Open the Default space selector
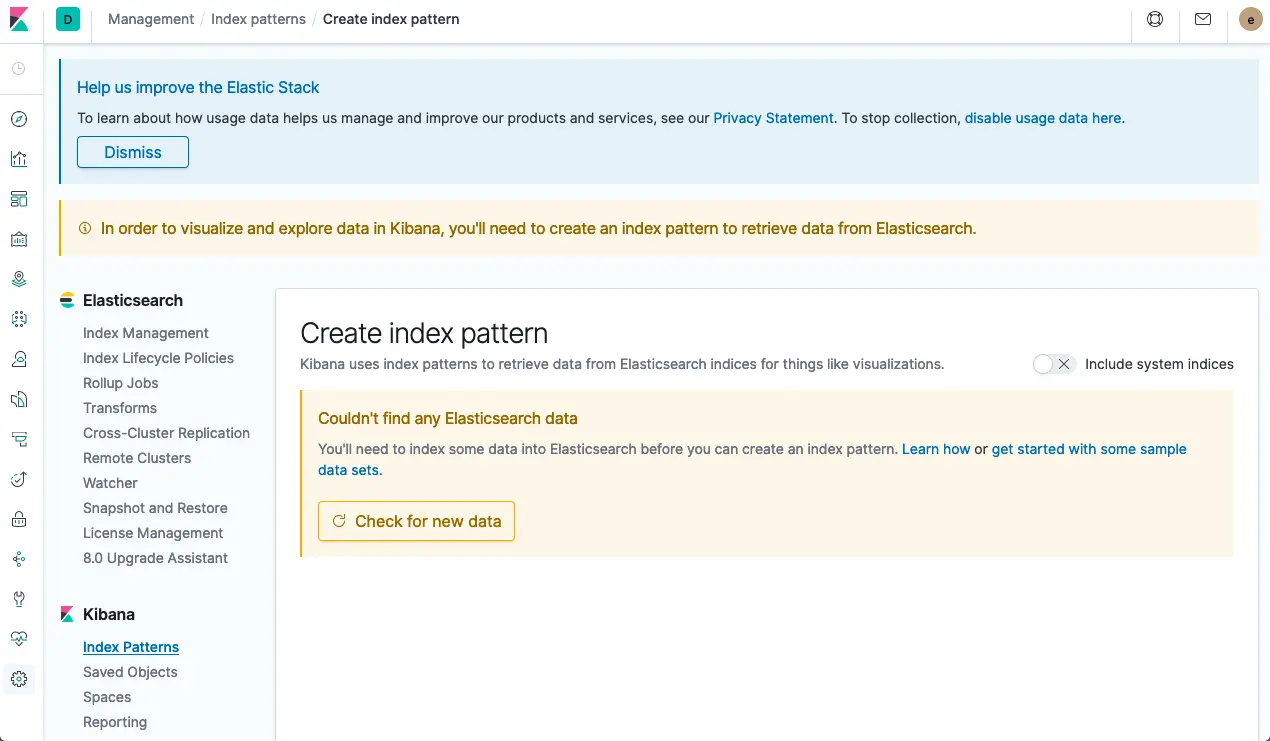Image resolution: width=1270 pixels, height=741 pixels. click(68, 19)
